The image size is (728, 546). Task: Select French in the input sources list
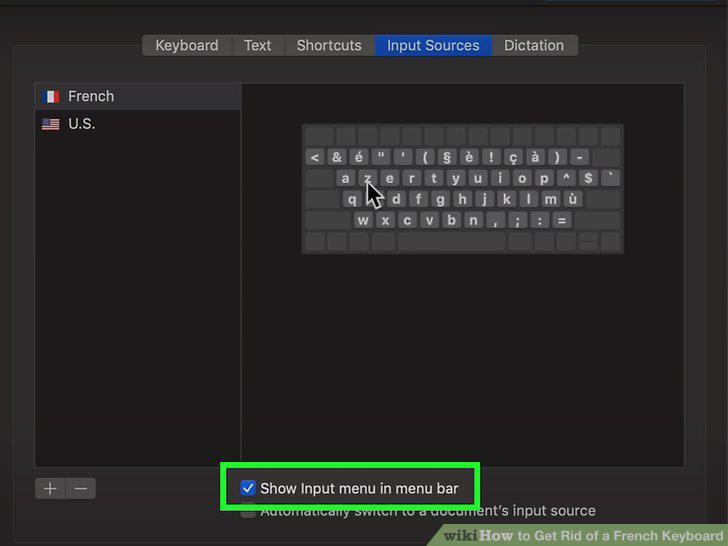138,97
